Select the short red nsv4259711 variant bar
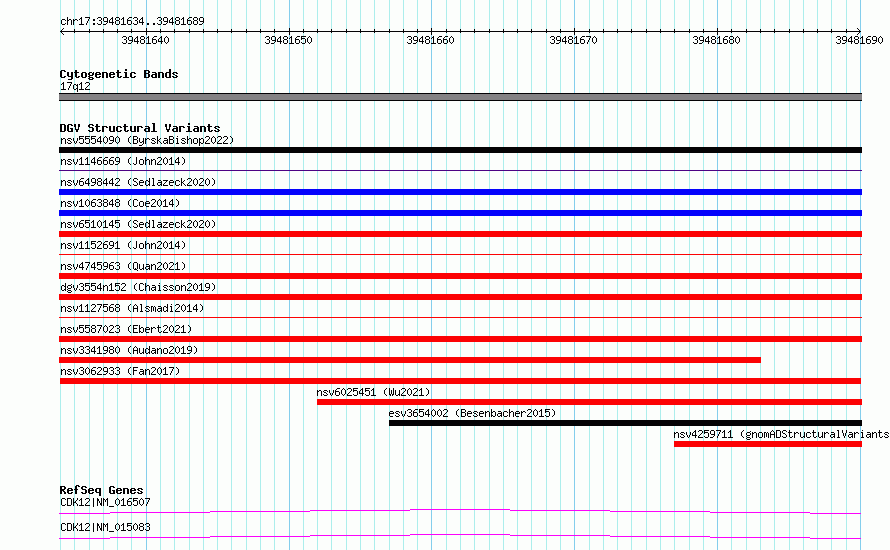890x550 pixels. click(x=768, y=444)
